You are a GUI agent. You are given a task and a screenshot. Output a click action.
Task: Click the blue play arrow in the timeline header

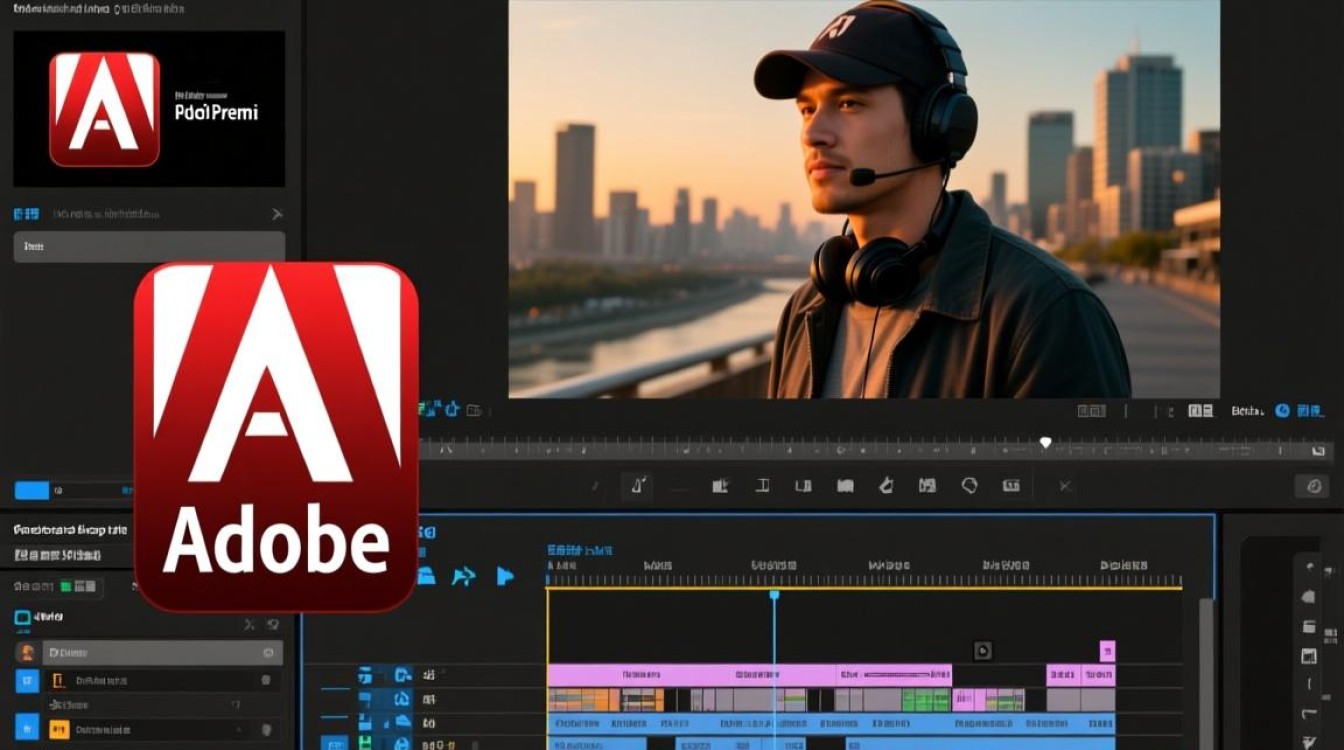point(505,576)
